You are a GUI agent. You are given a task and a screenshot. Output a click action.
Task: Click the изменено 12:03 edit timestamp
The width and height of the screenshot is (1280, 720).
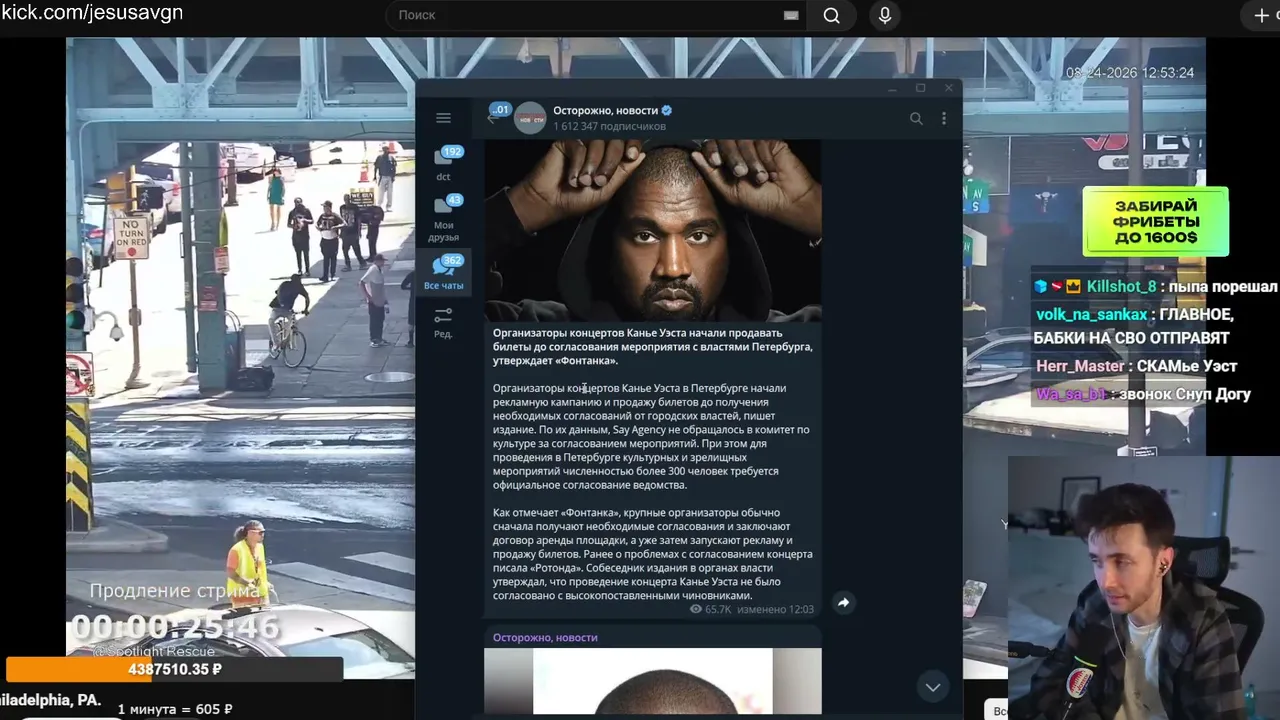pos(775,609)
